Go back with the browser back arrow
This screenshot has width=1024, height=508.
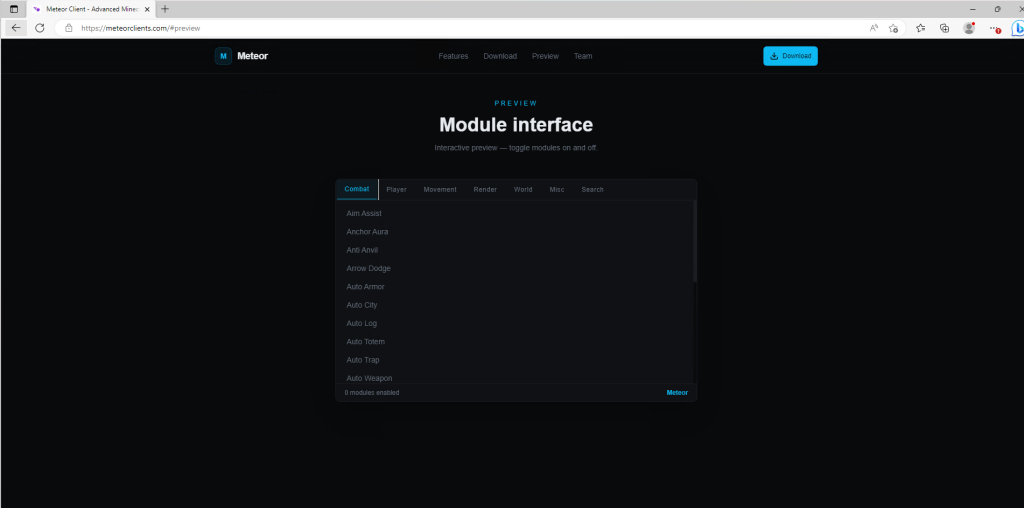(x=16, y=28)
